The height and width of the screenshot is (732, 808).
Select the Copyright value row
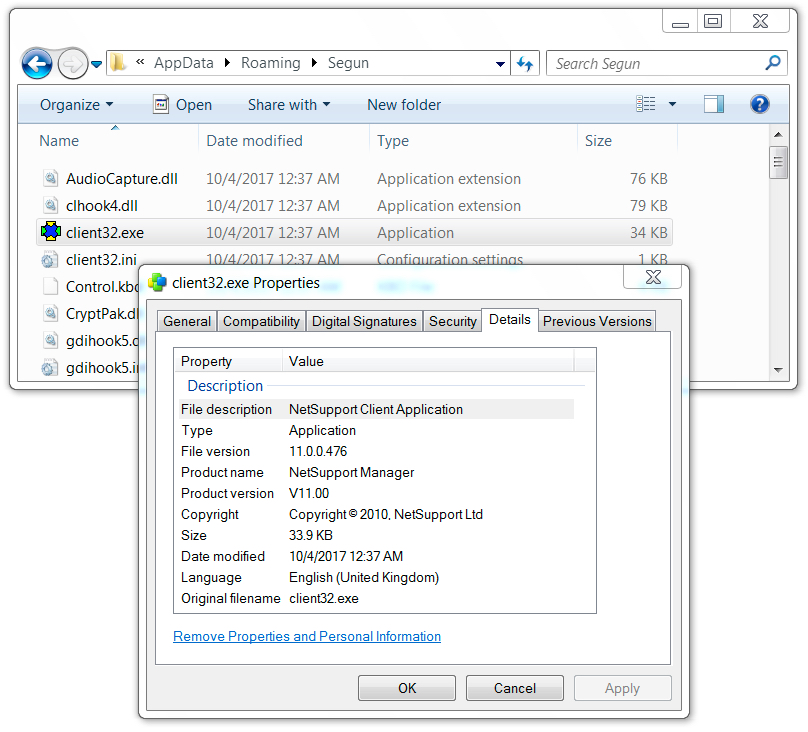[377, 515]
